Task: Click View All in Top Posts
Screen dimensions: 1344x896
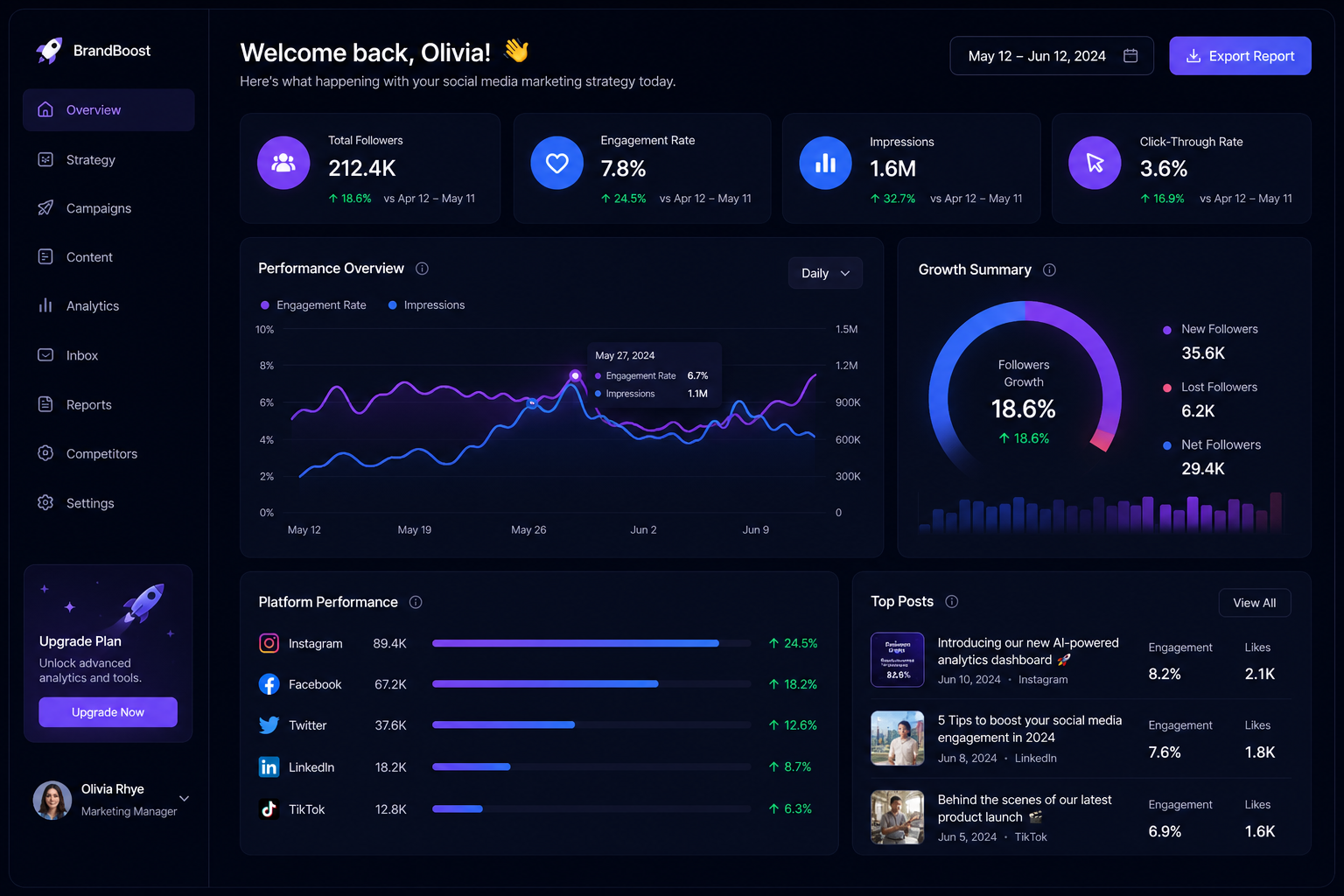Action: coord(1254,603)
